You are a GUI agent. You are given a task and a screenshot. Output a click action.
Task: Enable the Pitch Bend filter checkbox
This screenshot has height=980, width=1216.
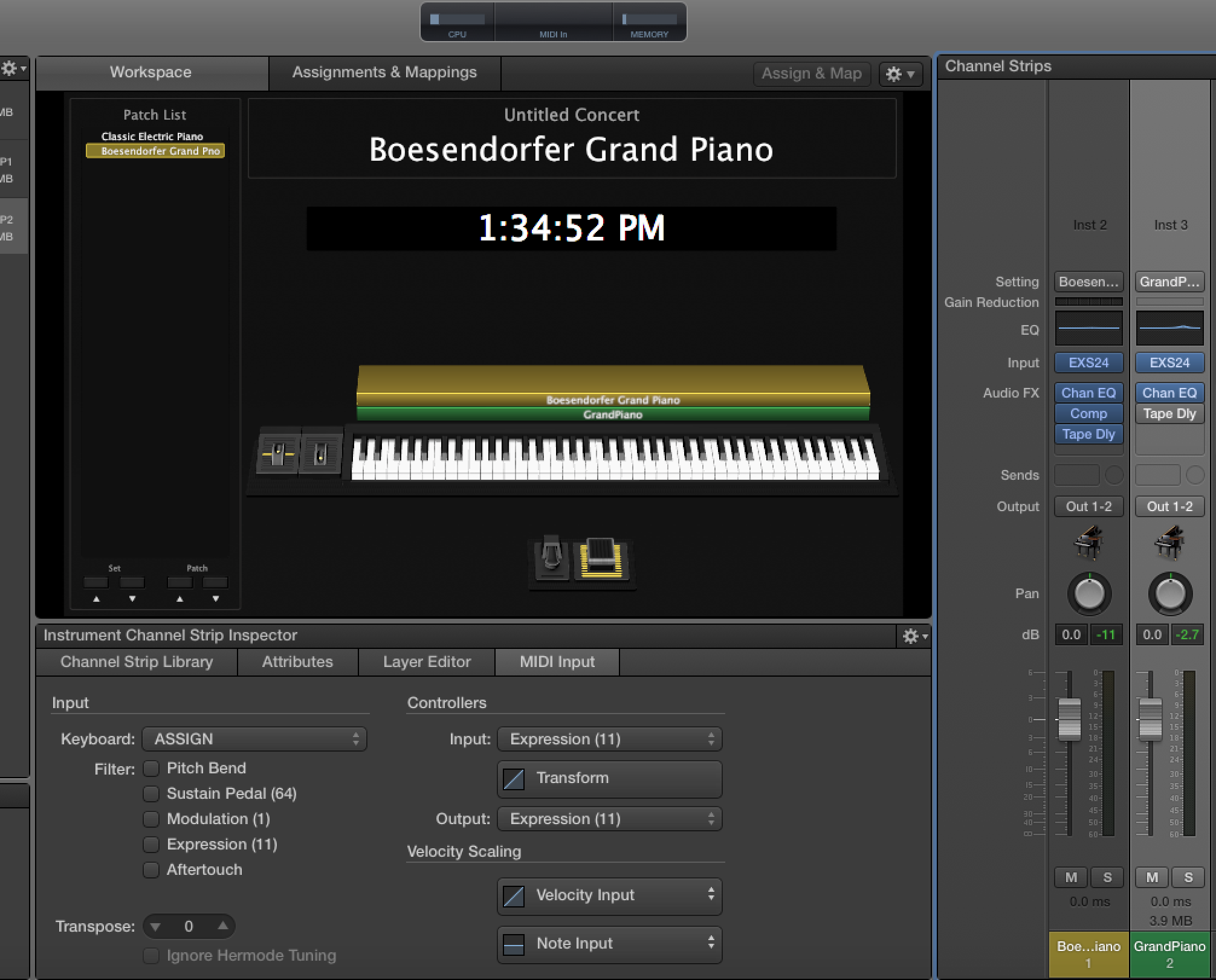(151, 768)
